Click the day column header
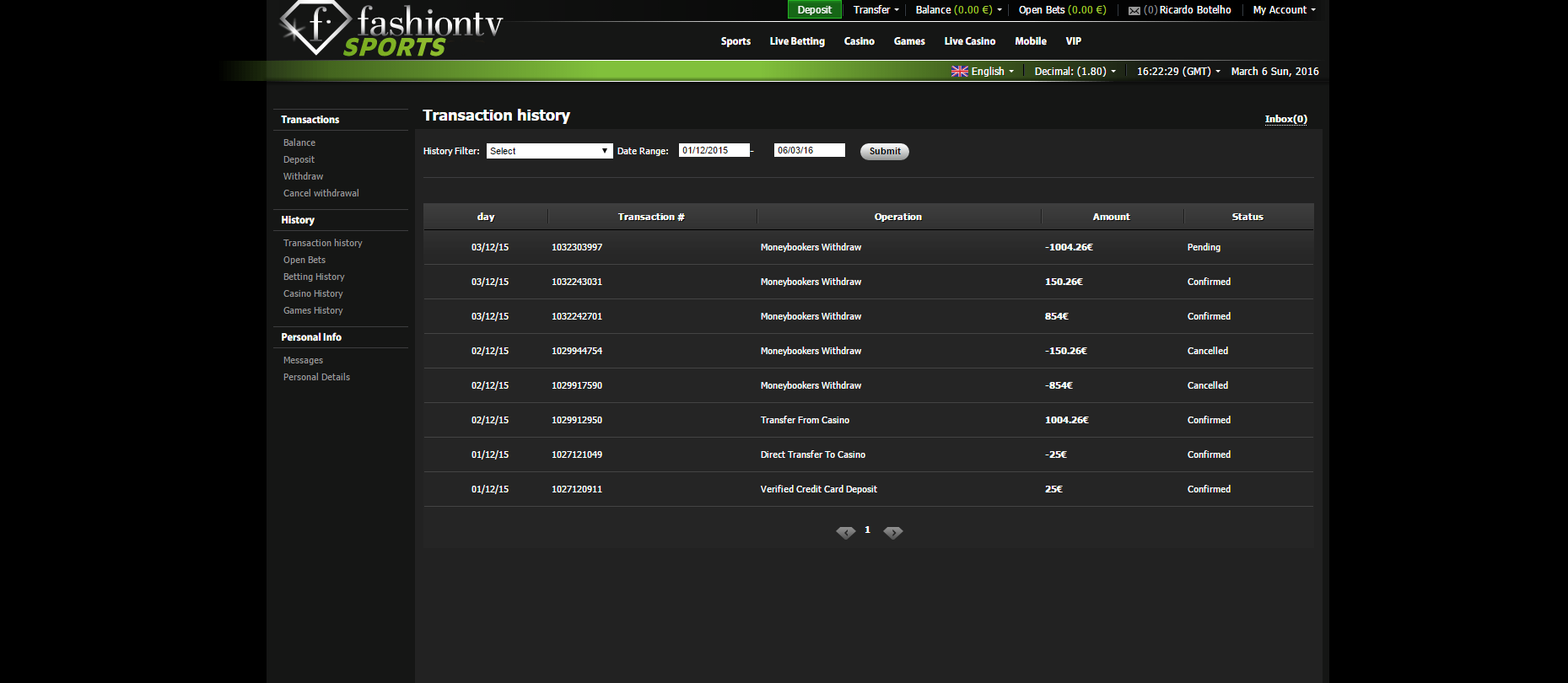The width and height of the screenshot is (1568, 683). (x=486, y=217)
